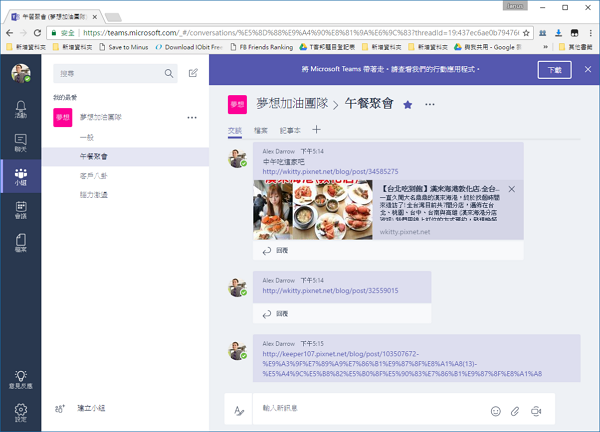Image resolution: width=600 pixels, height=432 pixels.
Task: Select the 夢想加油團隊 team row
Action: pyautogui.click(x=126, y=117)
